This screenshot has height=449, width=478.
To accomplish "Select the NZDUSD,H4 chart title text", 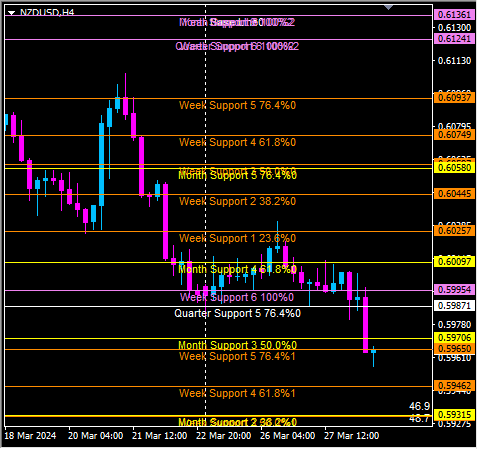I will (47, 13).
